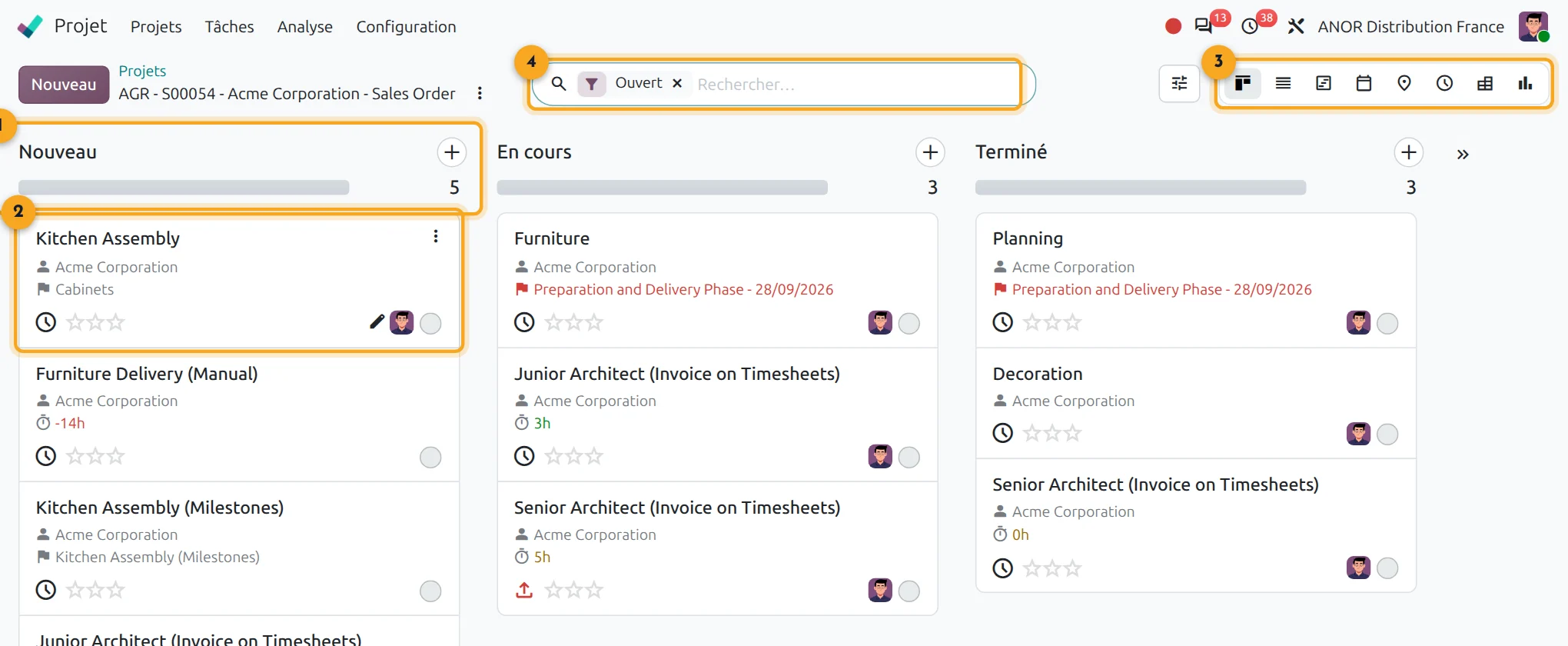This screenshot has height=646, width=1568.
Task: Click the Nouveau column progress bar
Action: point(184,188)
